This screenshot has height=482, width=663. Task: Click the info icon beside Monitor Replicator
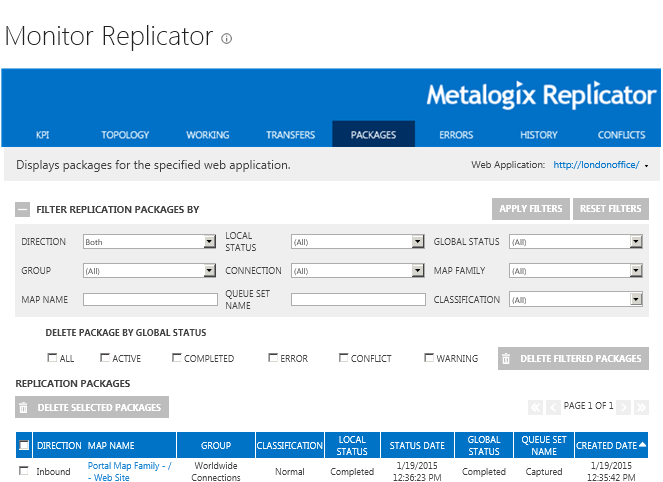pyautogui.click(x=227, y=39)
